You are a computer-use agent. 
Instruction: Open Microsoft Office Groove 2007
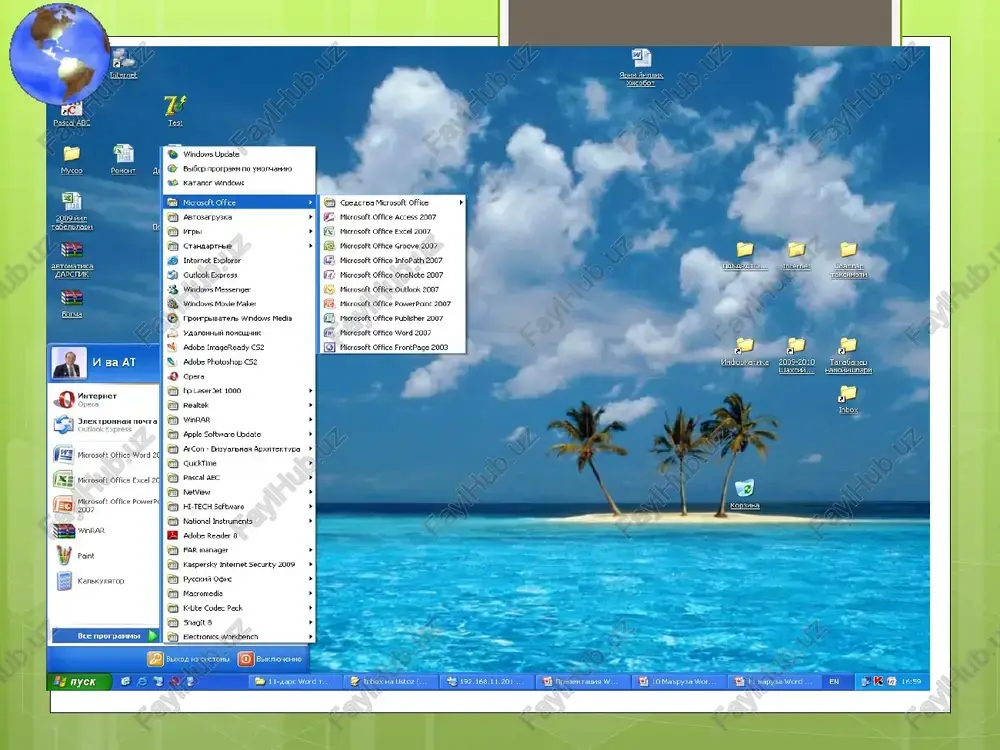[x=392, y=246]
